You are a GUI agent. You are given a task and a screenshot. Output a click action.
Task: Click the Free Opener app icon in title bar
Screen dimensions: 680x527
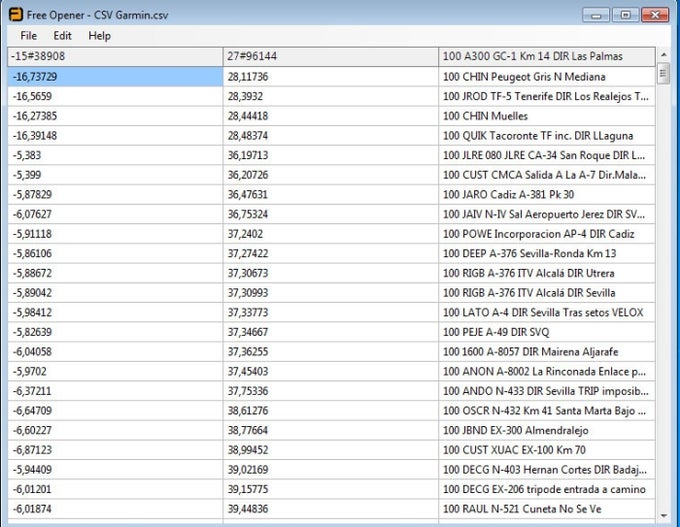(x=16, y=14)
